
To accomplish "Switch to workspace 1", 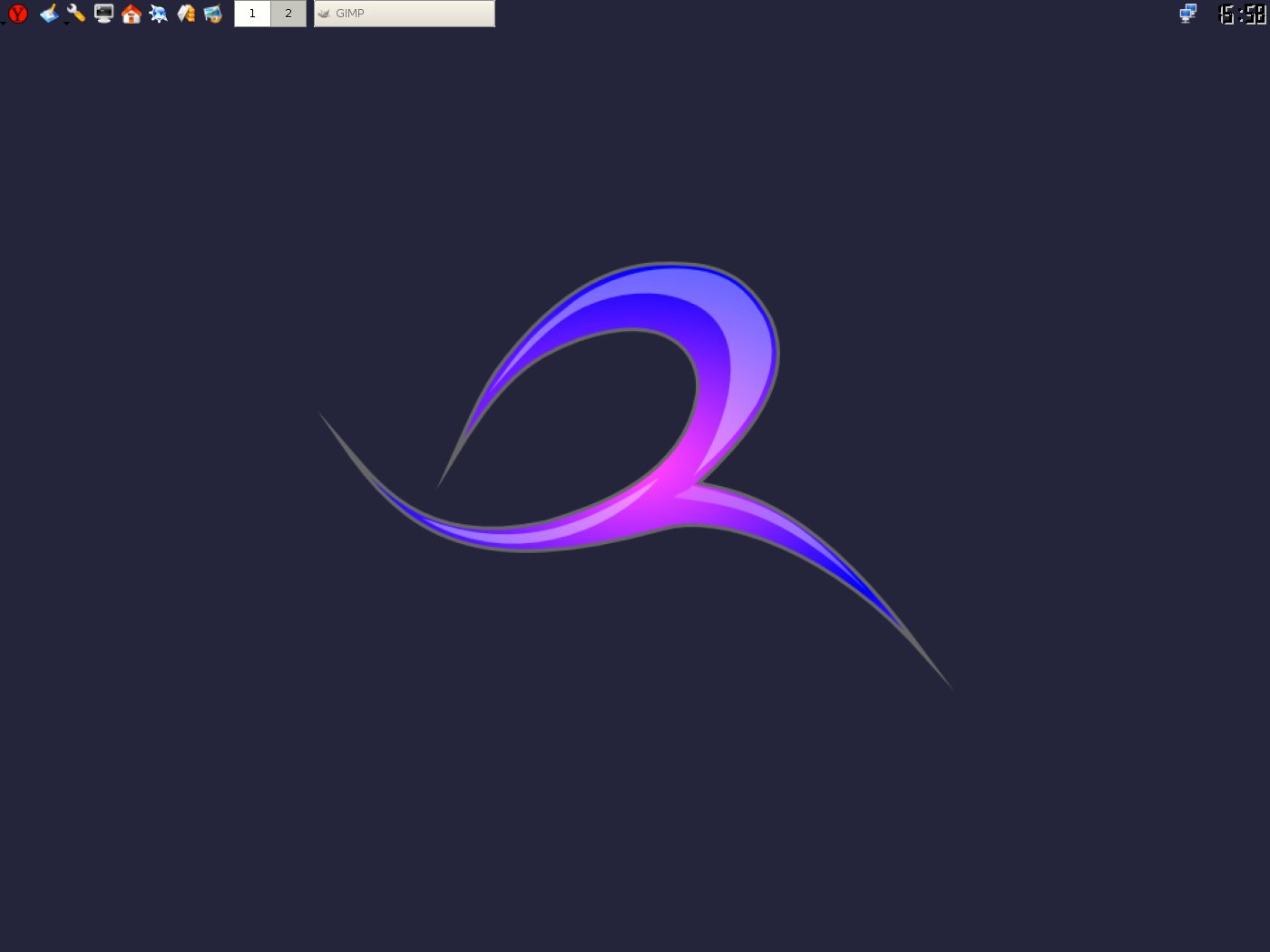I will pyautogui.click(x=252, y=14).
